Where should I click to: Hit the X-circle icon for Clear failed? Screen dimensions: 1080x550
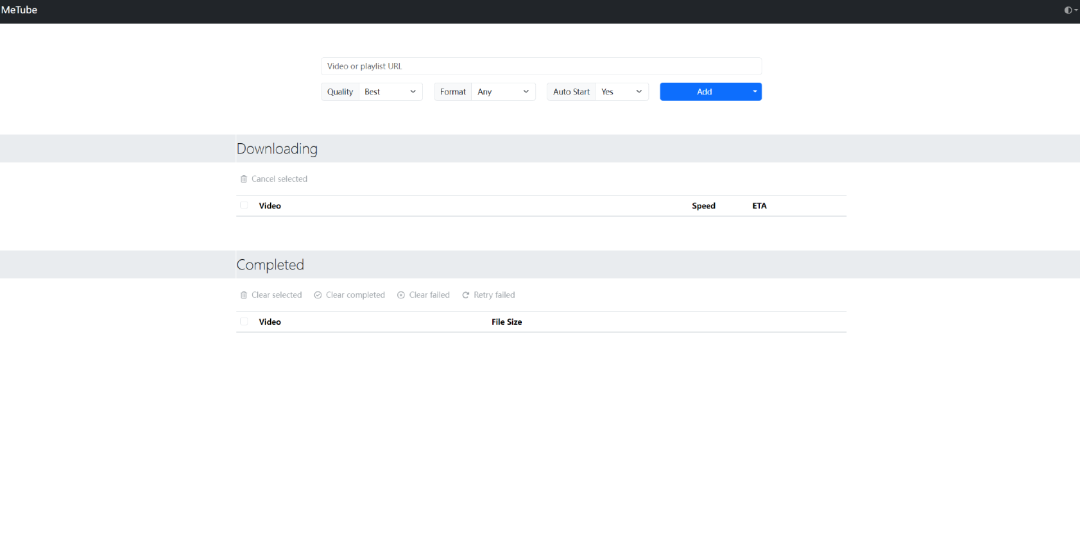[x=401, y=295]
